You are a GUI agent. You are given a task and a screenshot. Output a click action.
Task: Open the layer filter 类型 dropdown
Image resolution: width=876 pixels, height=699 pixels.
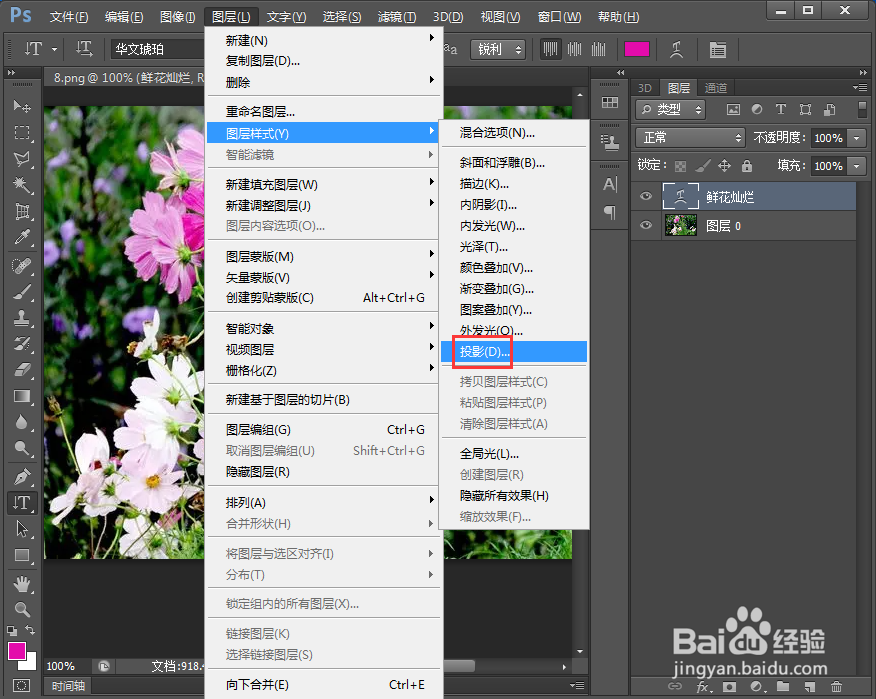670,110
